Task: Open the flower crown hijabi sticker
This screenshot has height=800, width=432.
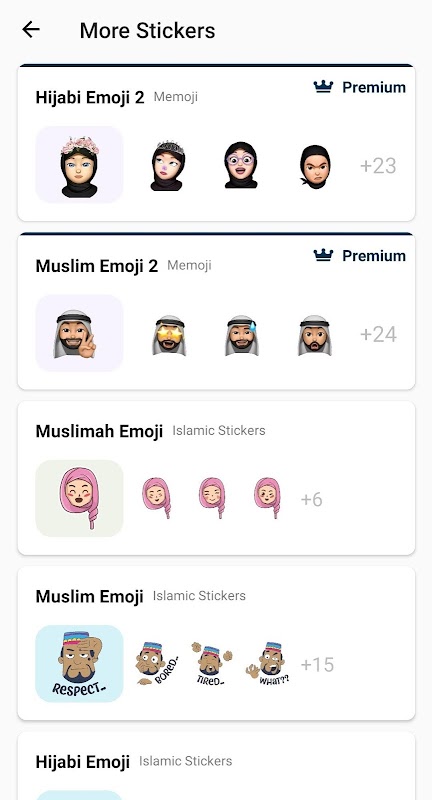Action: pos(79,165)
